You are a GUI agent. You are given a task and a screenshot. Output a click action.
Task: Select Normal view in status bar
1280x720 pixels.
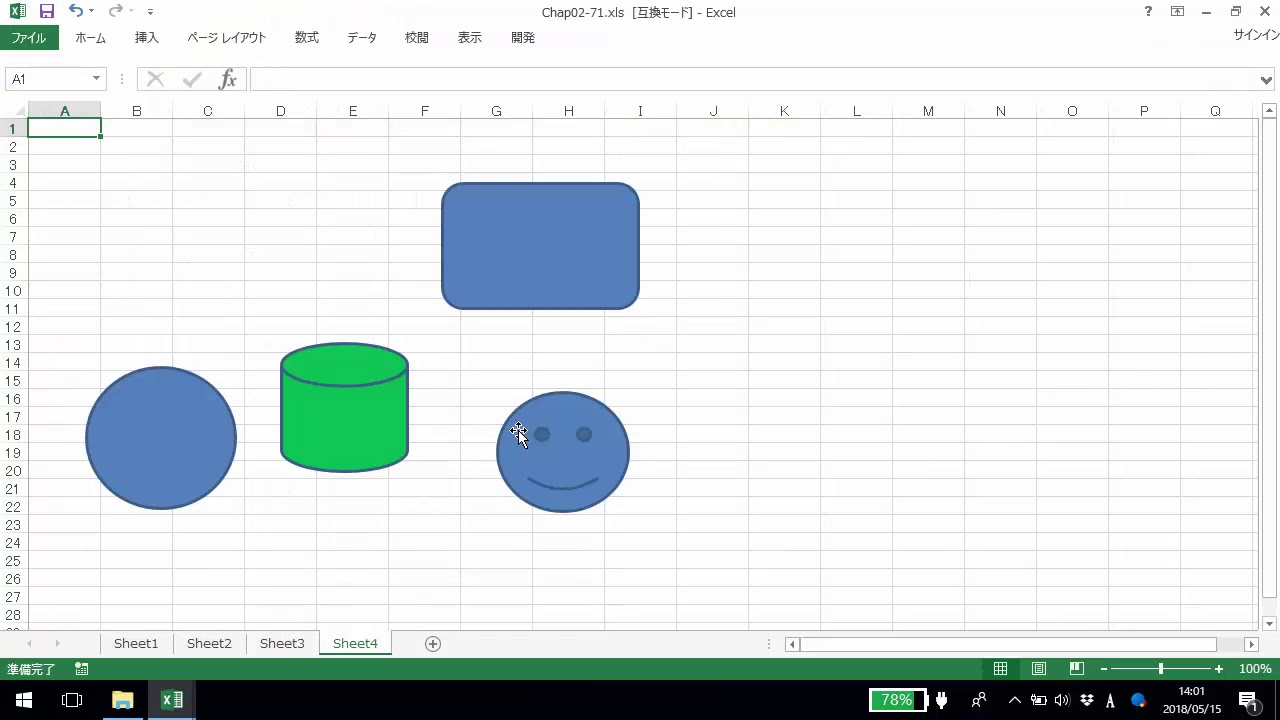pyautogui.click(x=1000, y=669)
